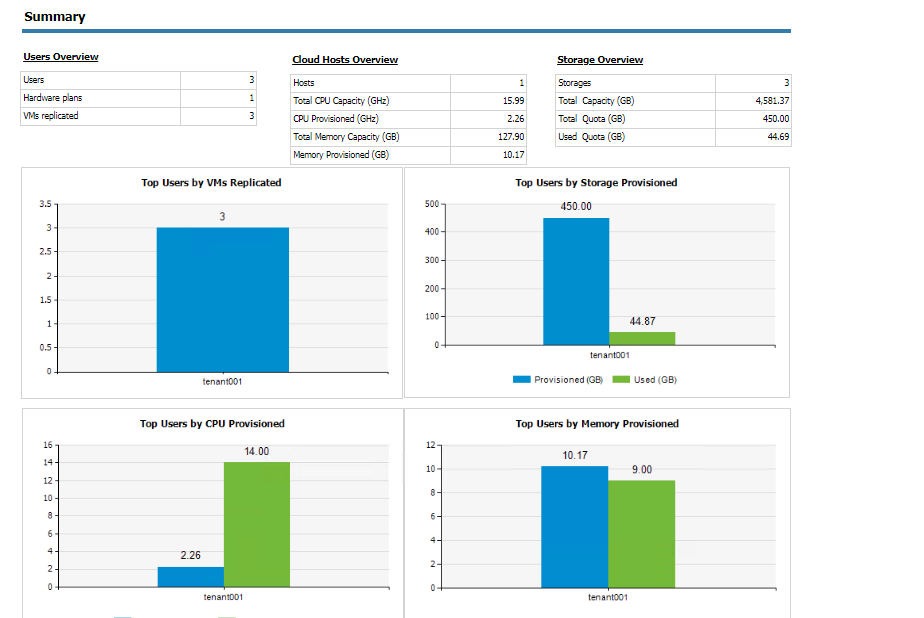
Task: Click the green Used (GB) legend swatch
Action: [621, 380]
